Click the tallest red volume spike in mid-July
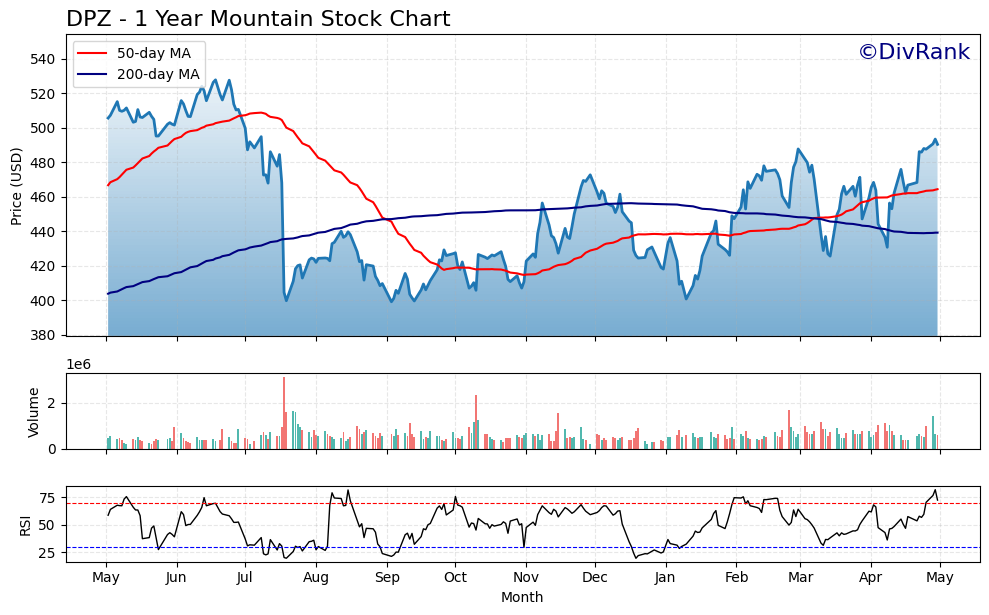 coord(284,413)
